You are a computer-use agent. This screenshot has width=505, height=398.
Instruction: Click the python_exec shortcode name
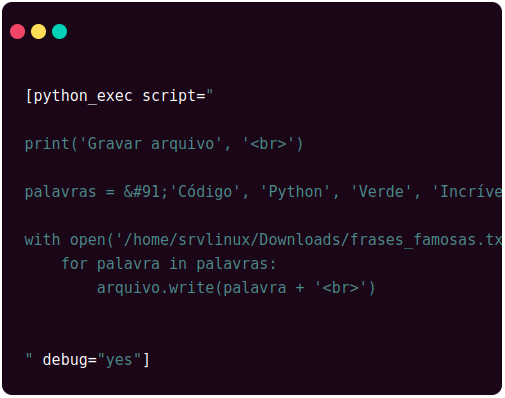click(83, 96)
